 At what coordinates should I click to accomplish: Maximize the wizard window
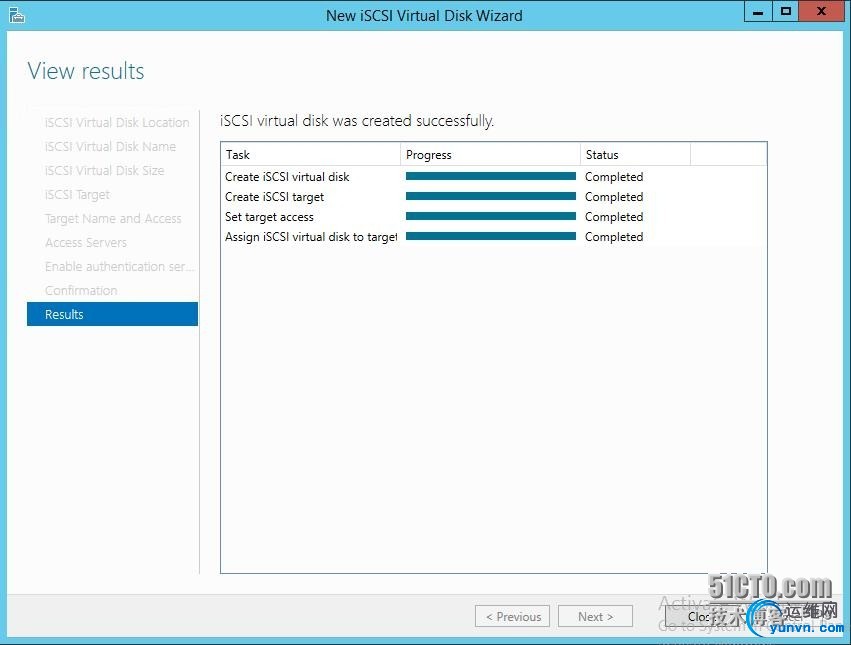[x=785, y=11]
